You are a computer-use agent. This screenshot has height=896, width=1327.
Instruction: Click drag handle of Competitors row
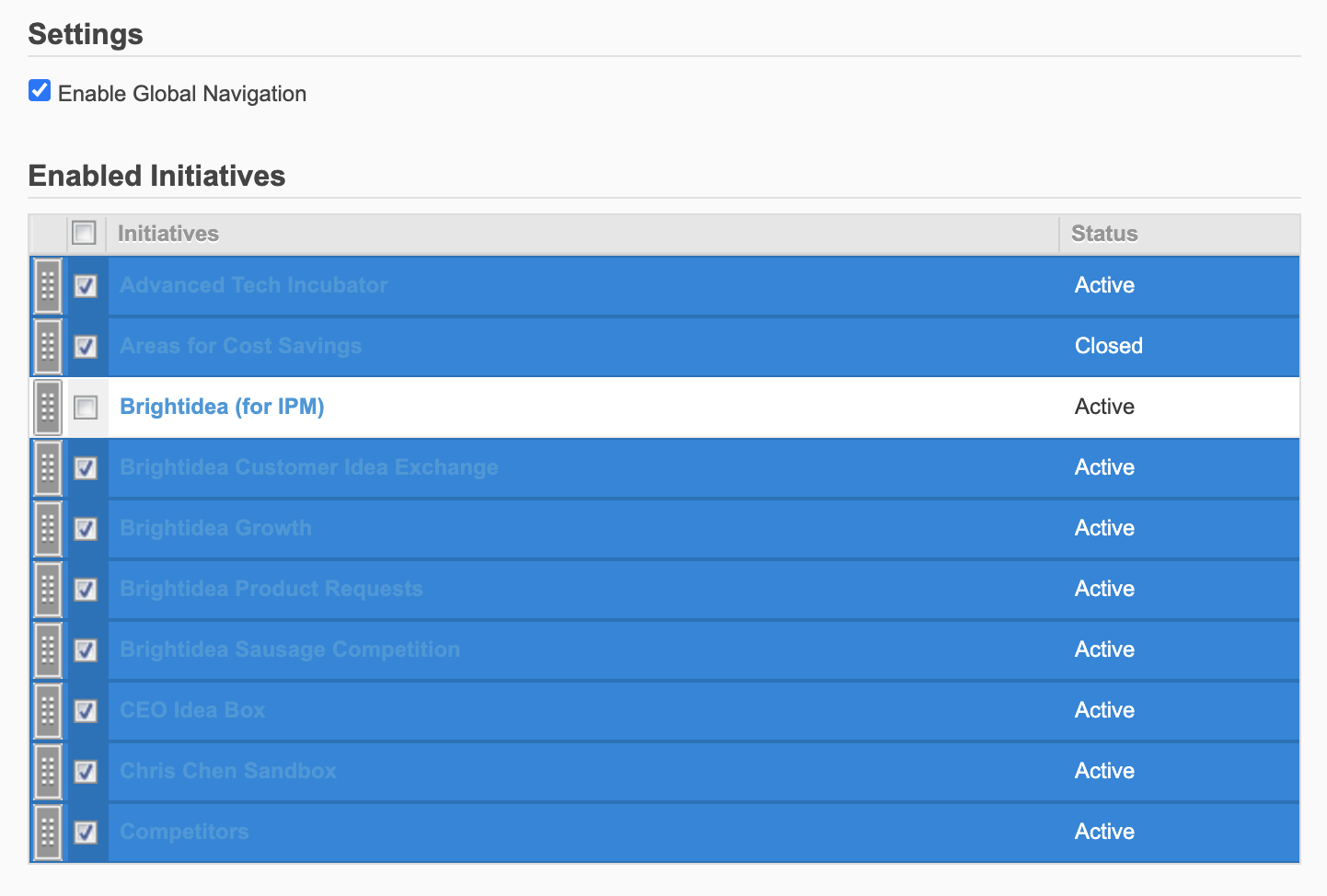[x=48, y=833]
